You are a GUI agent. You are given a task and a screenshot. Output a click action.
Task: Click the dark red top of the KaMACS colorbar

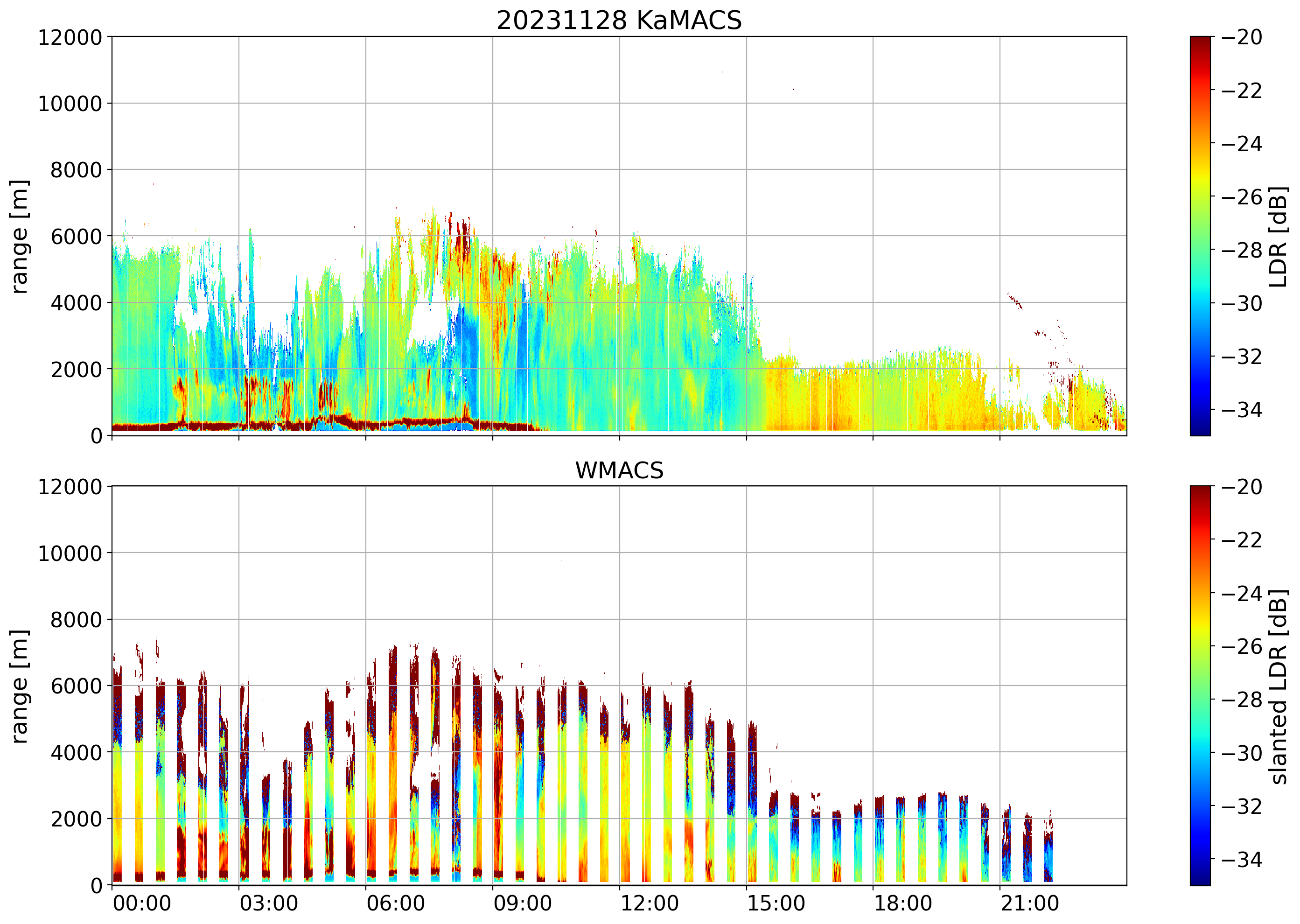1200,41
